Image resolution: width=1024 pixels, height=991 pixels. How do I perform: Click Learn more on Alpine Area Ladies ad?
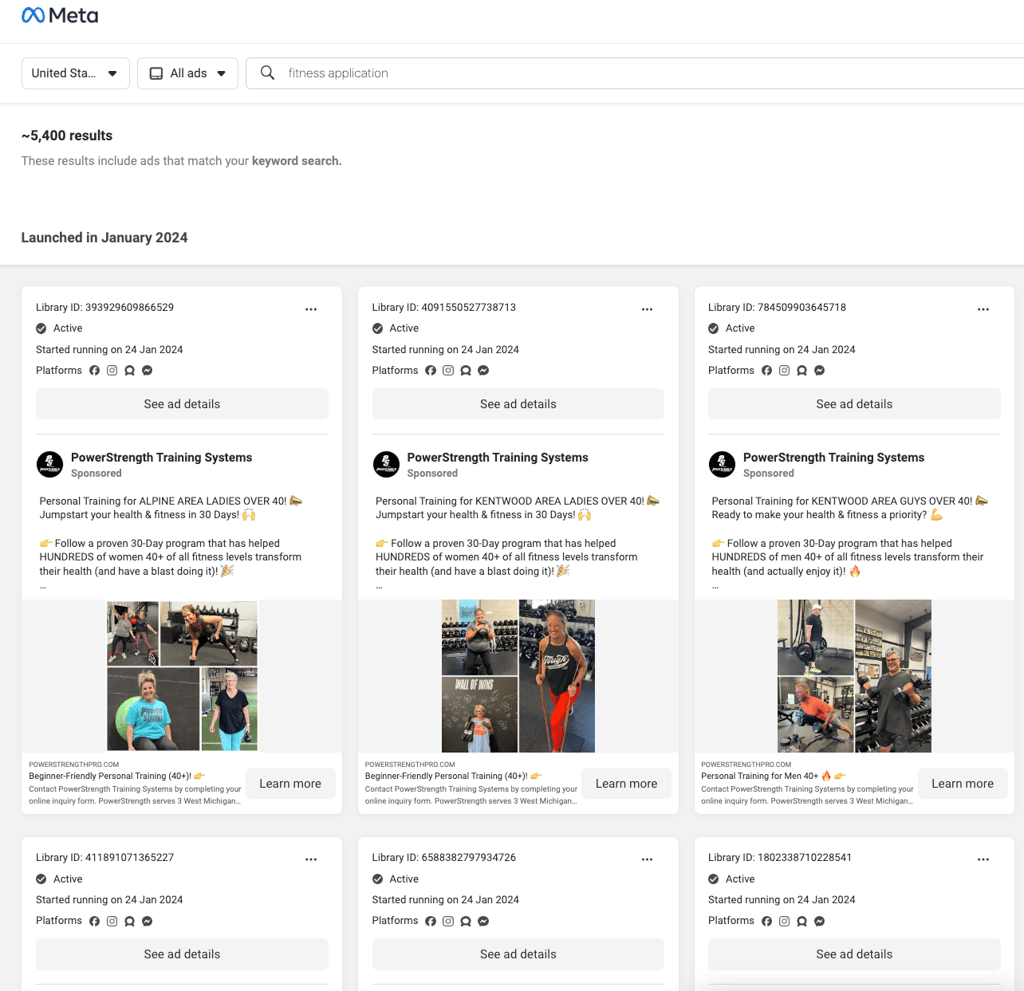[291, 783]
